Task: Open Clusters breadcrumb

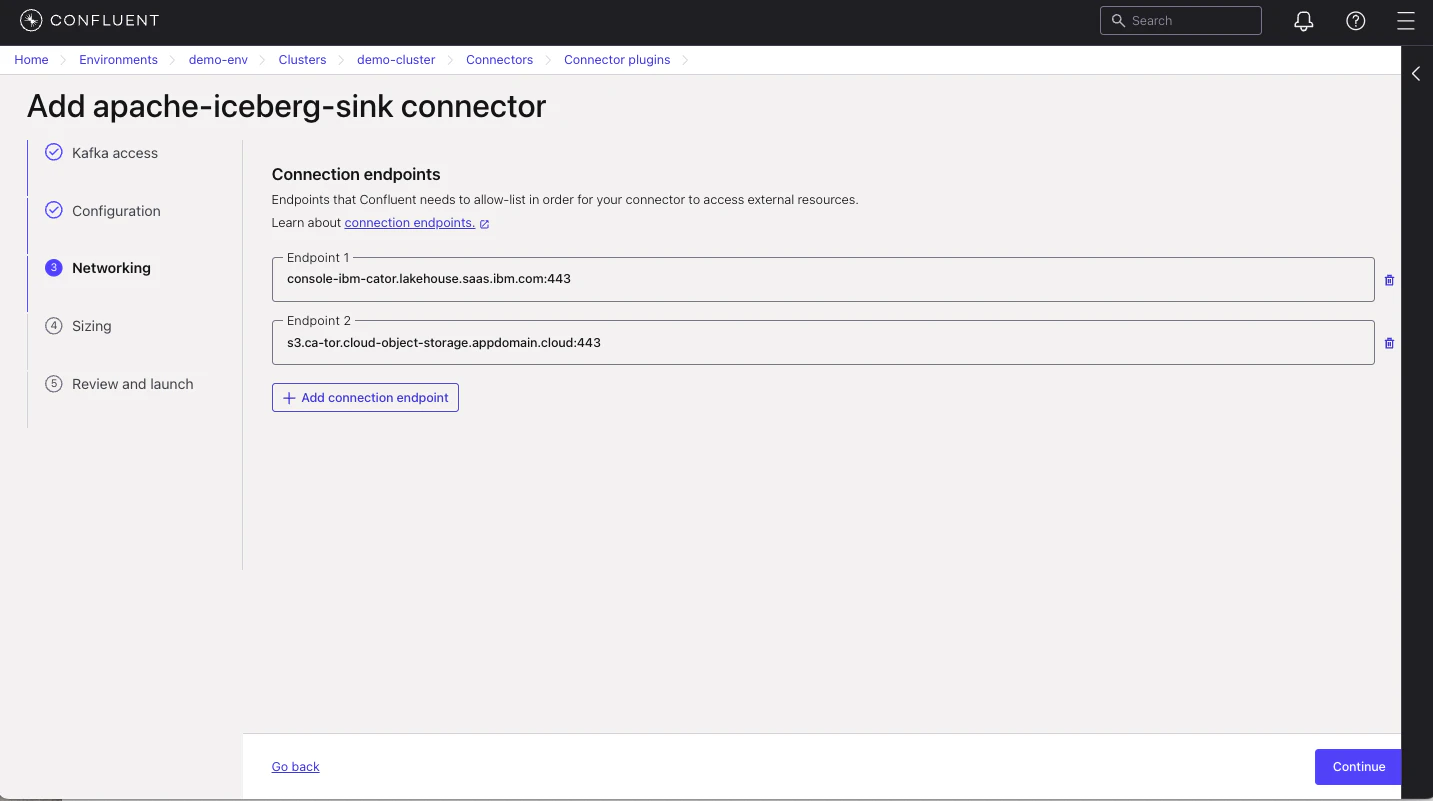Action: click(x=303, y=60)
